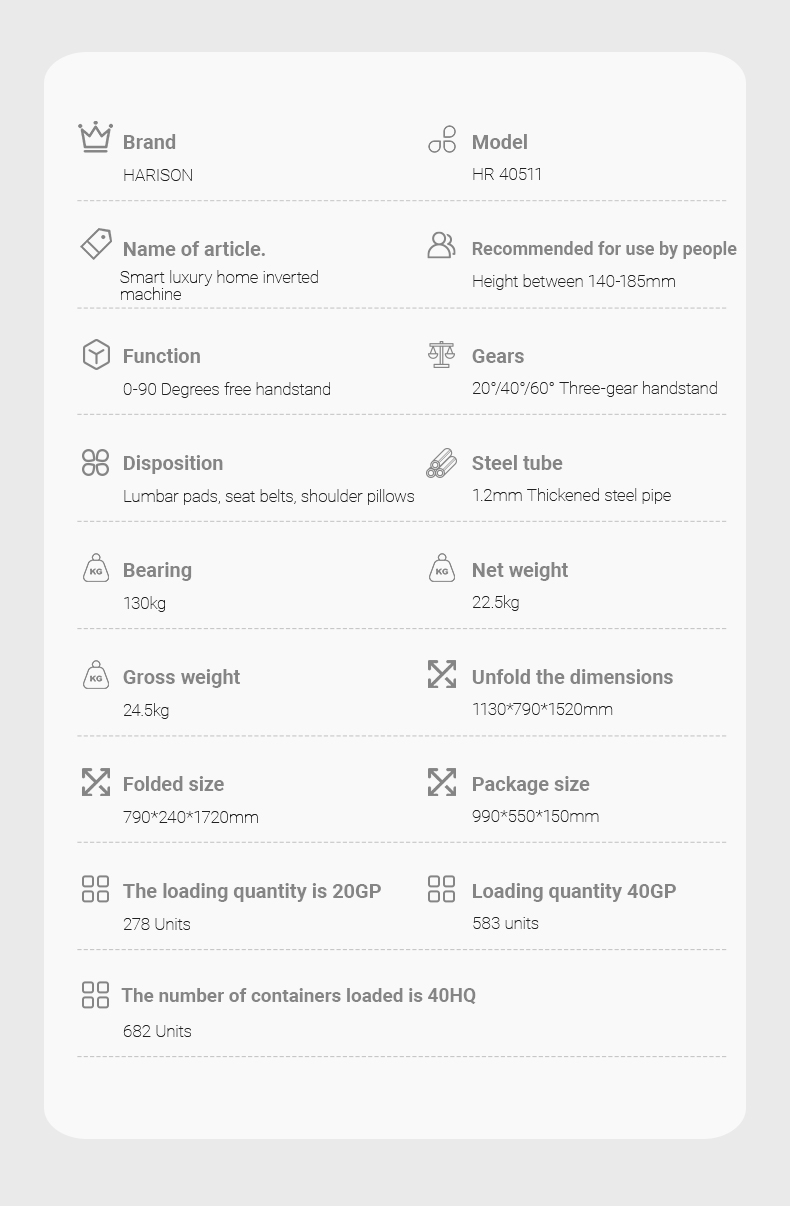790x1206 pixels.
Task: Click the balance scale icon next to Gears
Action: 441,354
